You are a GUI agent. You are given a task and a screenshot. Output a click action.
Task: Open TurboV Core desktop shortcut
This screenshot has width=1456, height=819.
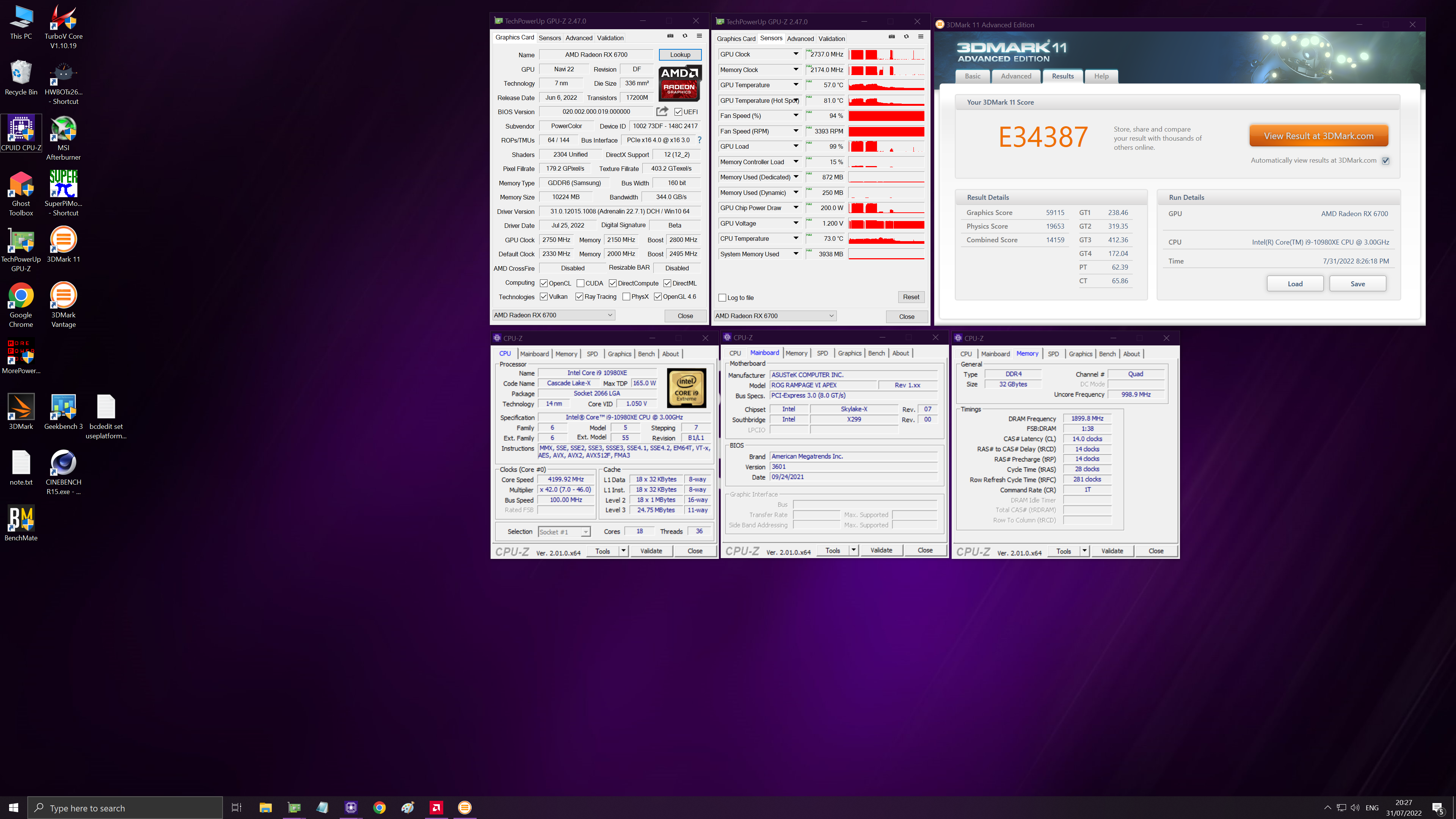[x=63, y=26]
